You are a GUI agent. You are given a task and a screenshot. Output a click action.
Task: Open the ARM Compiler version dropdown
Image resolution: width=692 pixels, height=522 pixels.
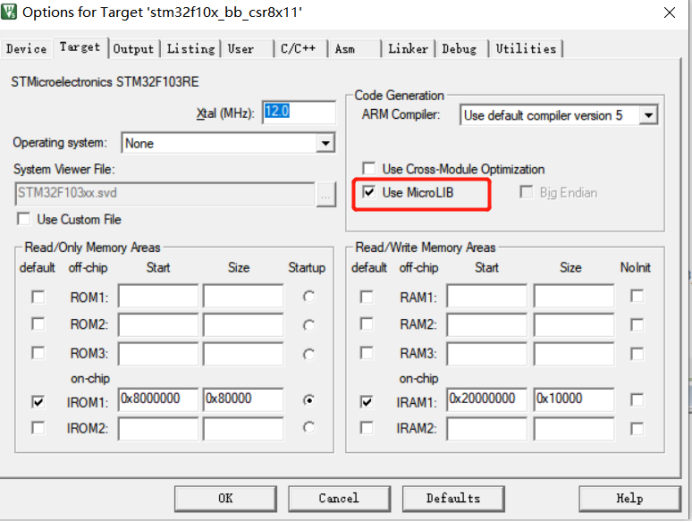(x=648, y=116)
